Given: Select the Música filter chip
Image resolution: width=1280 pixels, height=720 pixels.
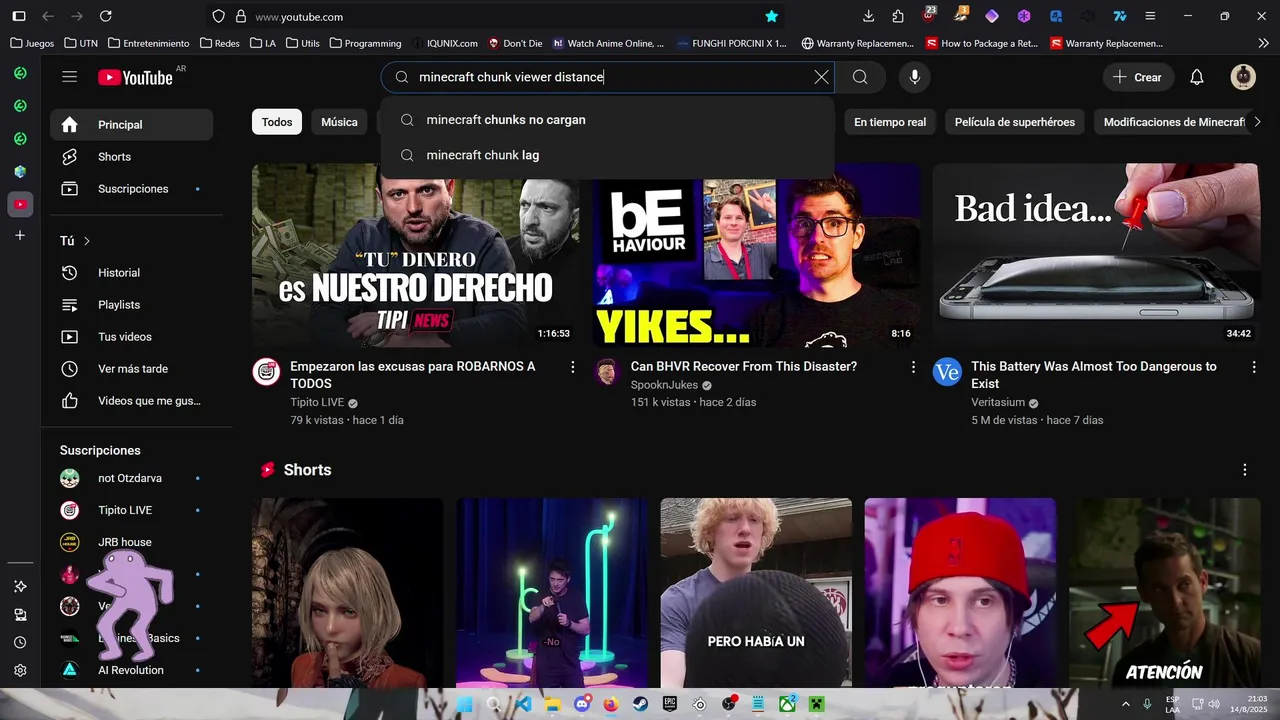Looking at the screenshot, I should pos(339,122).
